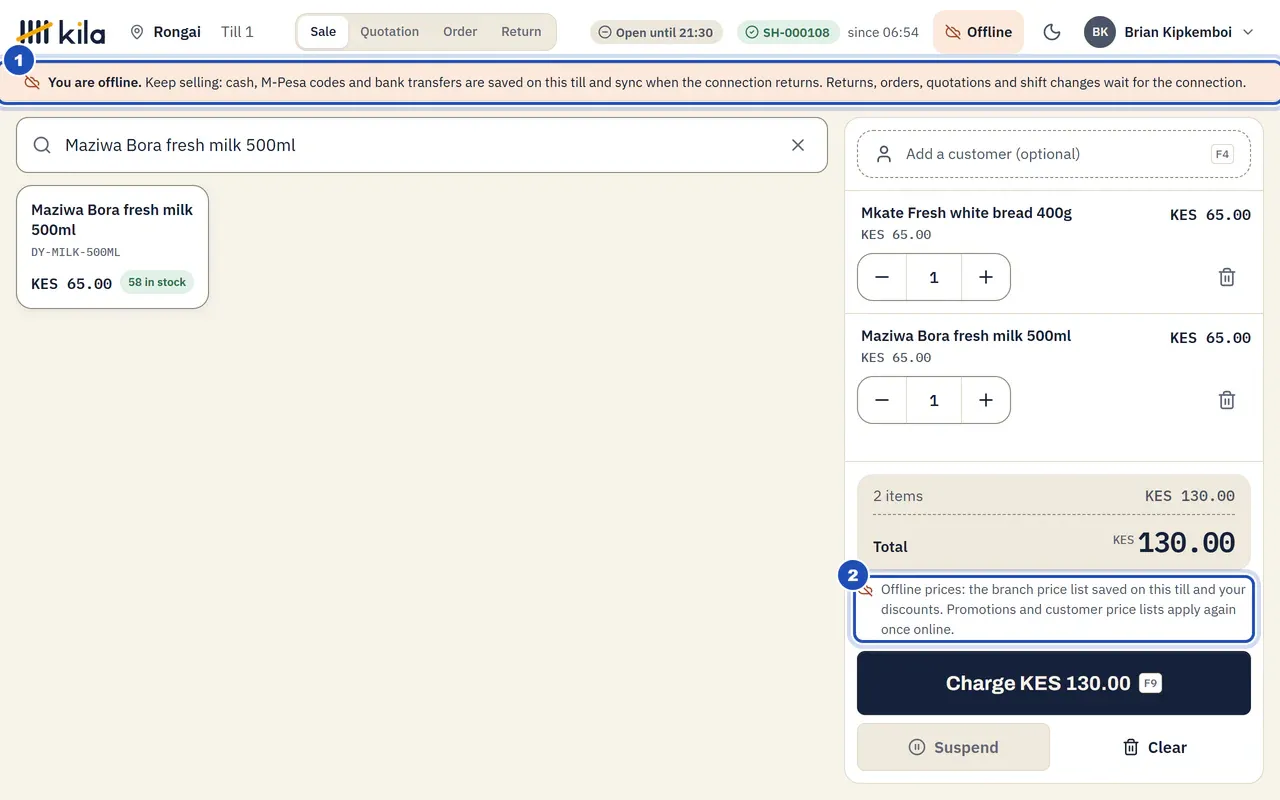
Task: Open the Brian Kipkemboi account dropdown chevron
Action: click(x=1248, y=32)
